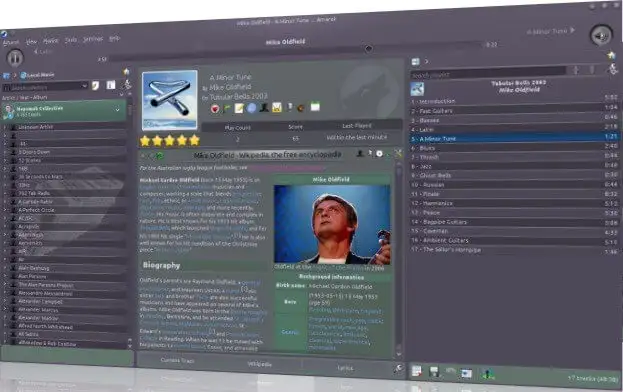The image size is (623, 392).
Task: Open the collection search filter dropdown arrow
Action: (x=84, y=85)
